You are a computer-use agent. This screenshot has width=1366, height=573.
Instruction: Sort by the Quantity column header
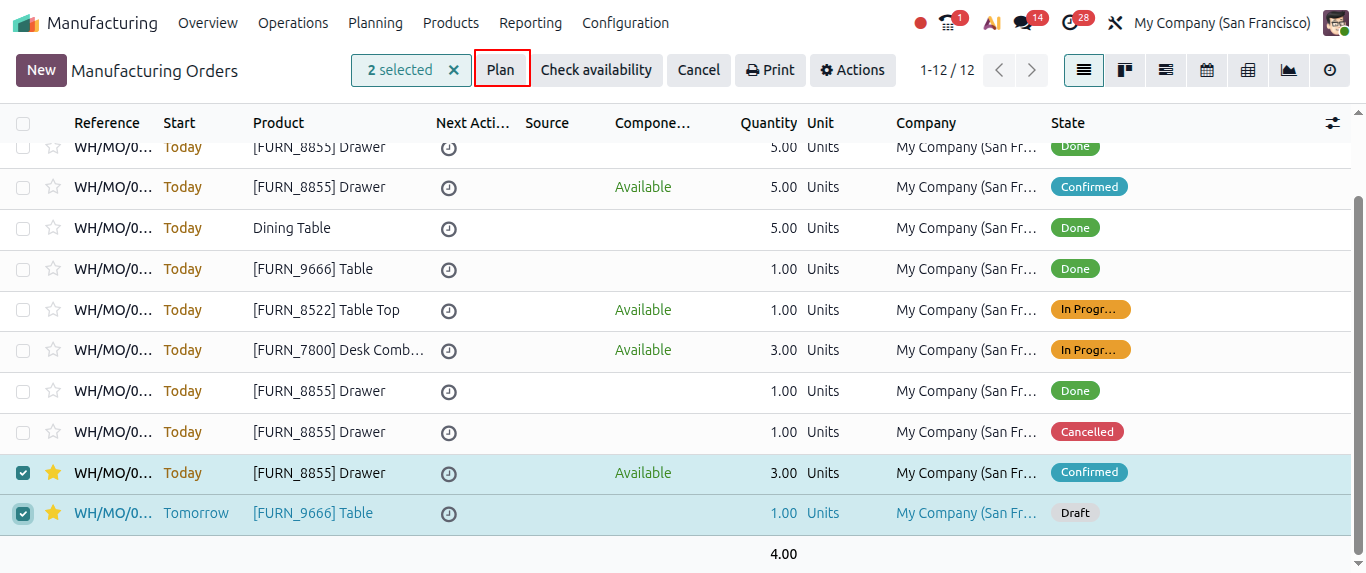tap(769, 123)
